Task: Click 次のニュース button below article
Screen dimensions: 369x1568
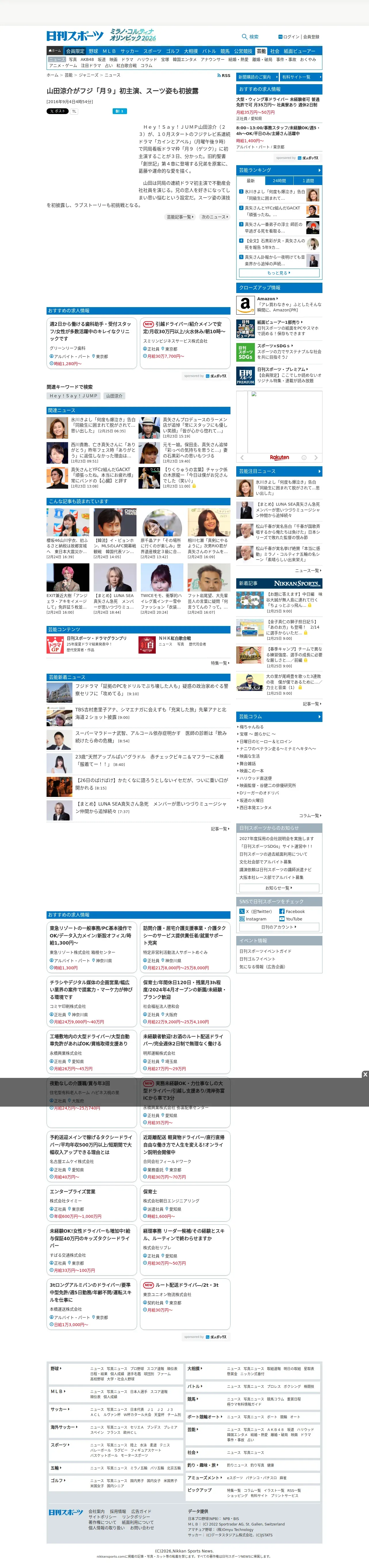Action: [x=214, y=217]
